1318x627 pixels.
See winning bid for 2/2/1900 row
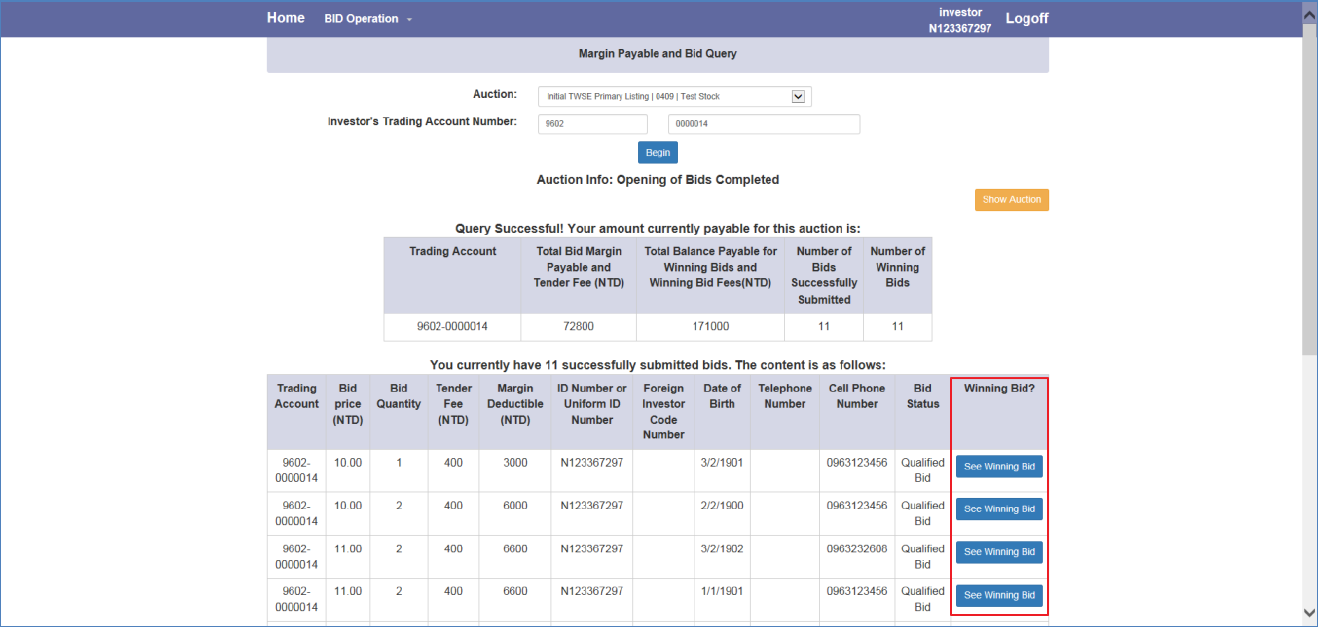[999, 509]
